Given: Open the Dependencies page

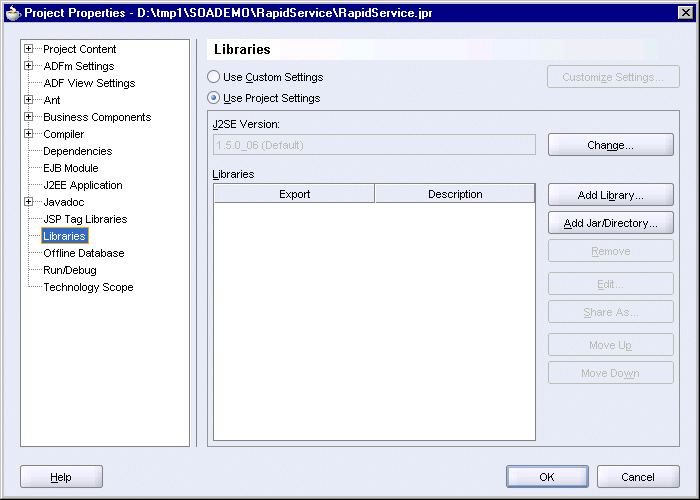Looking at the screenshot, I should pyautogui.click(x=78, y=151).
